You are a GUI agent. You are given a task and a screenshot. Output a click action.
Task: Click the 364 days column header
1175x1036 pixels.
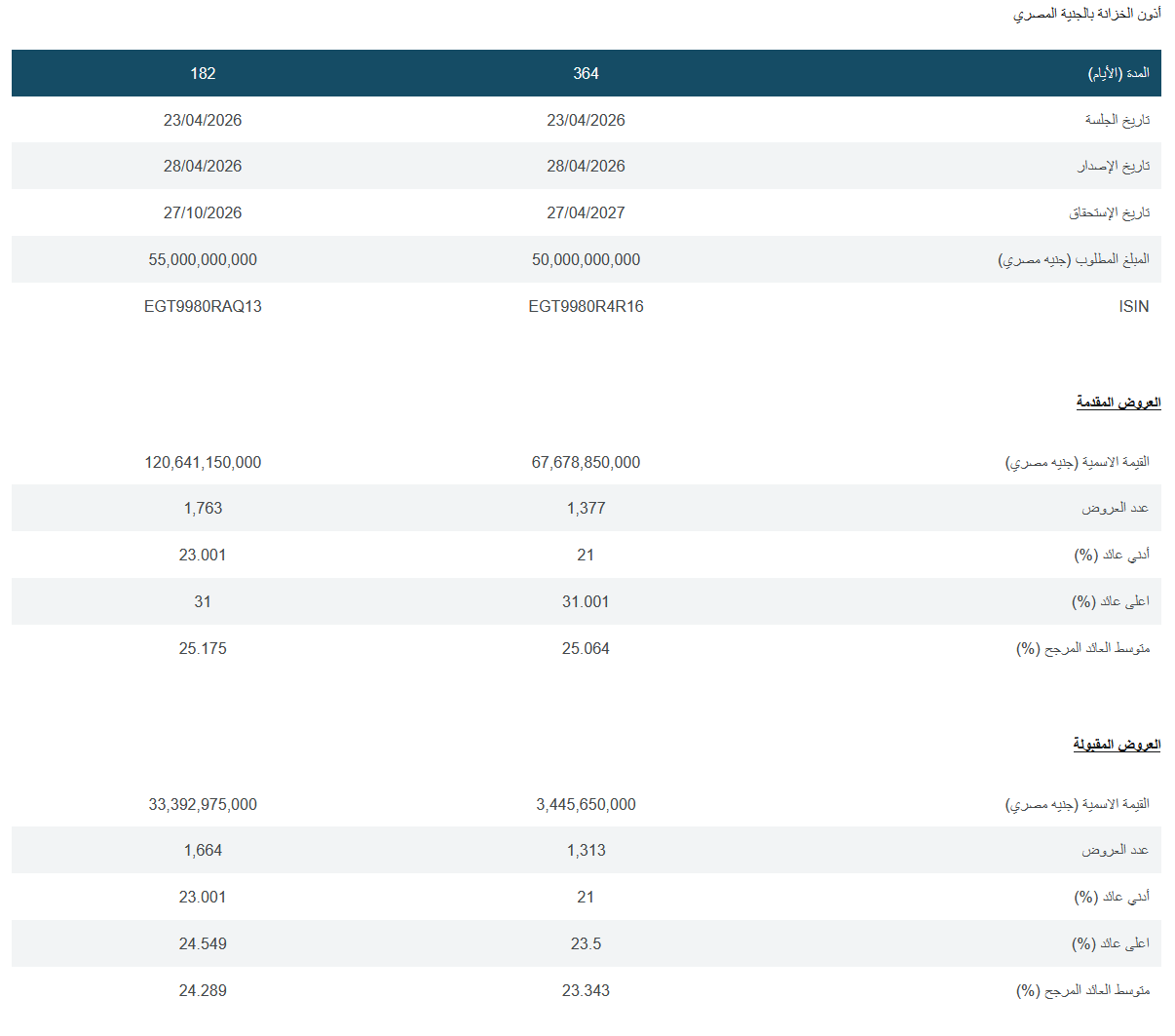click(x=586, y=73)
